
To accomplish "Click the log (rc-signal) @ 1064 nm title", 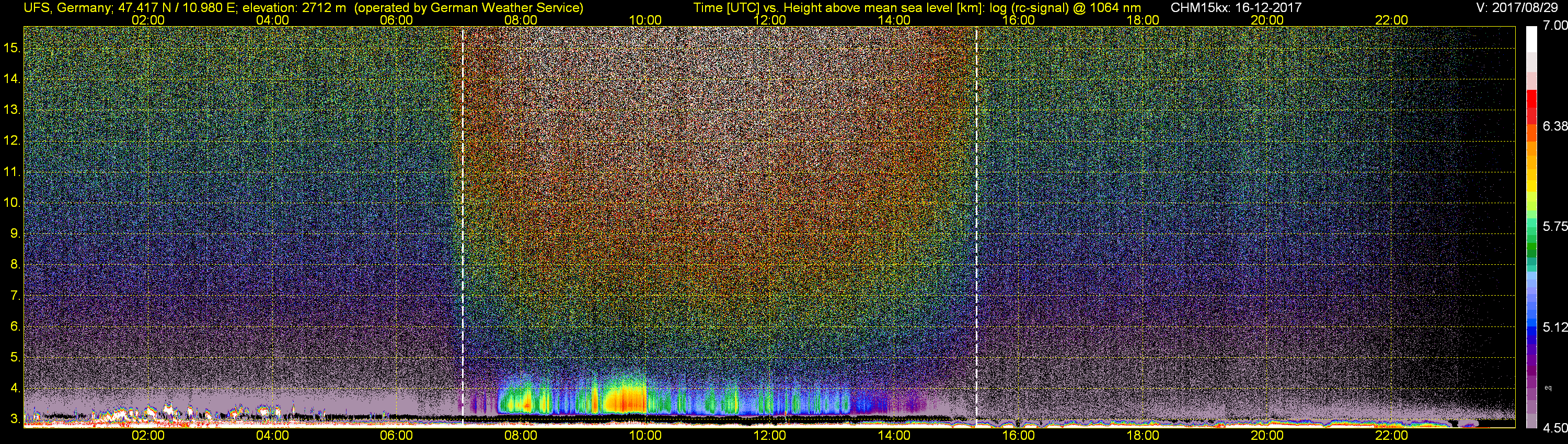I will (x=1064, y=7).
